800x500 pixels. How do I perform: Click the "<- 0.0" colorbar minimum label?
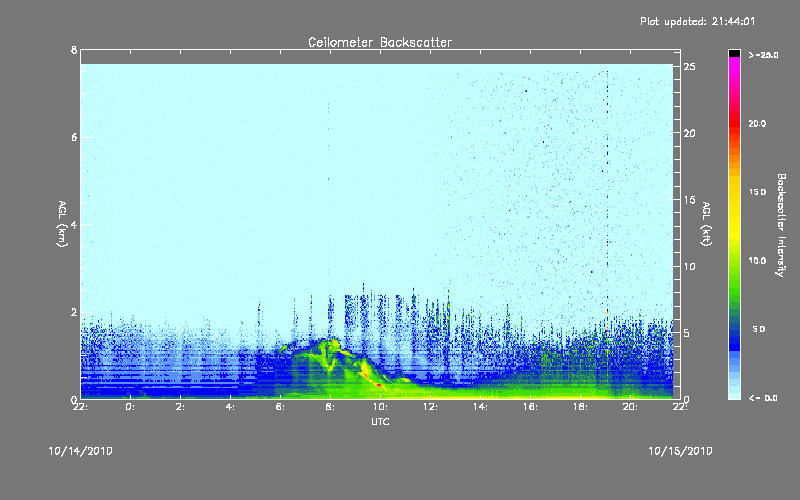pos(763,397)
